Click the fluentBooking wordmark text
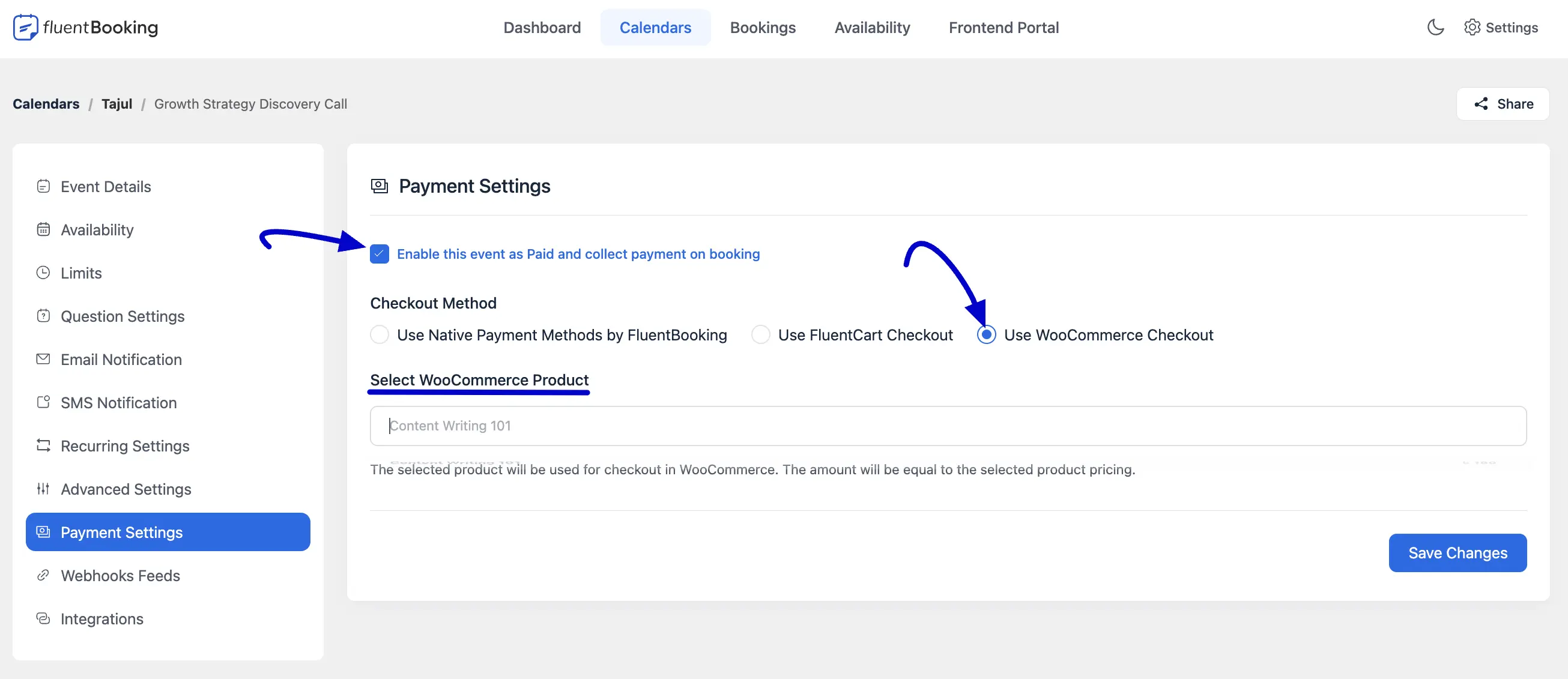This screenshot has height=679, width=1568. tap(100, 28)
